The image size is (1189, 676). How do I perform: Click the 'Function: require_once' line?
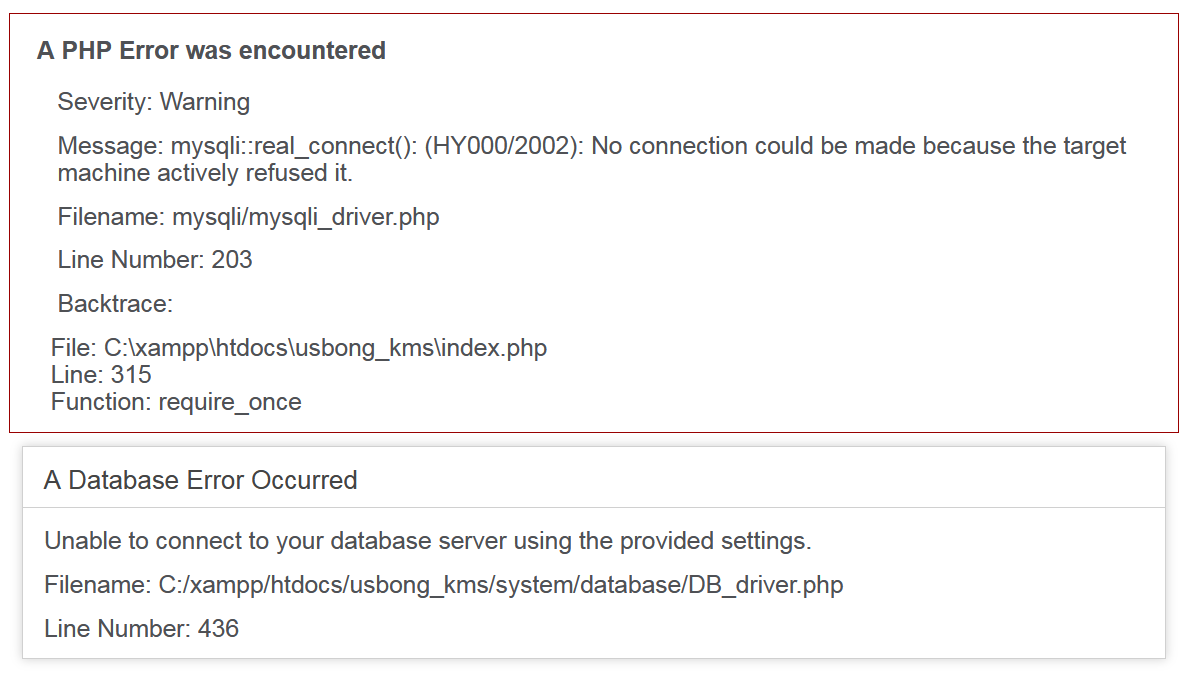[176, 402]
